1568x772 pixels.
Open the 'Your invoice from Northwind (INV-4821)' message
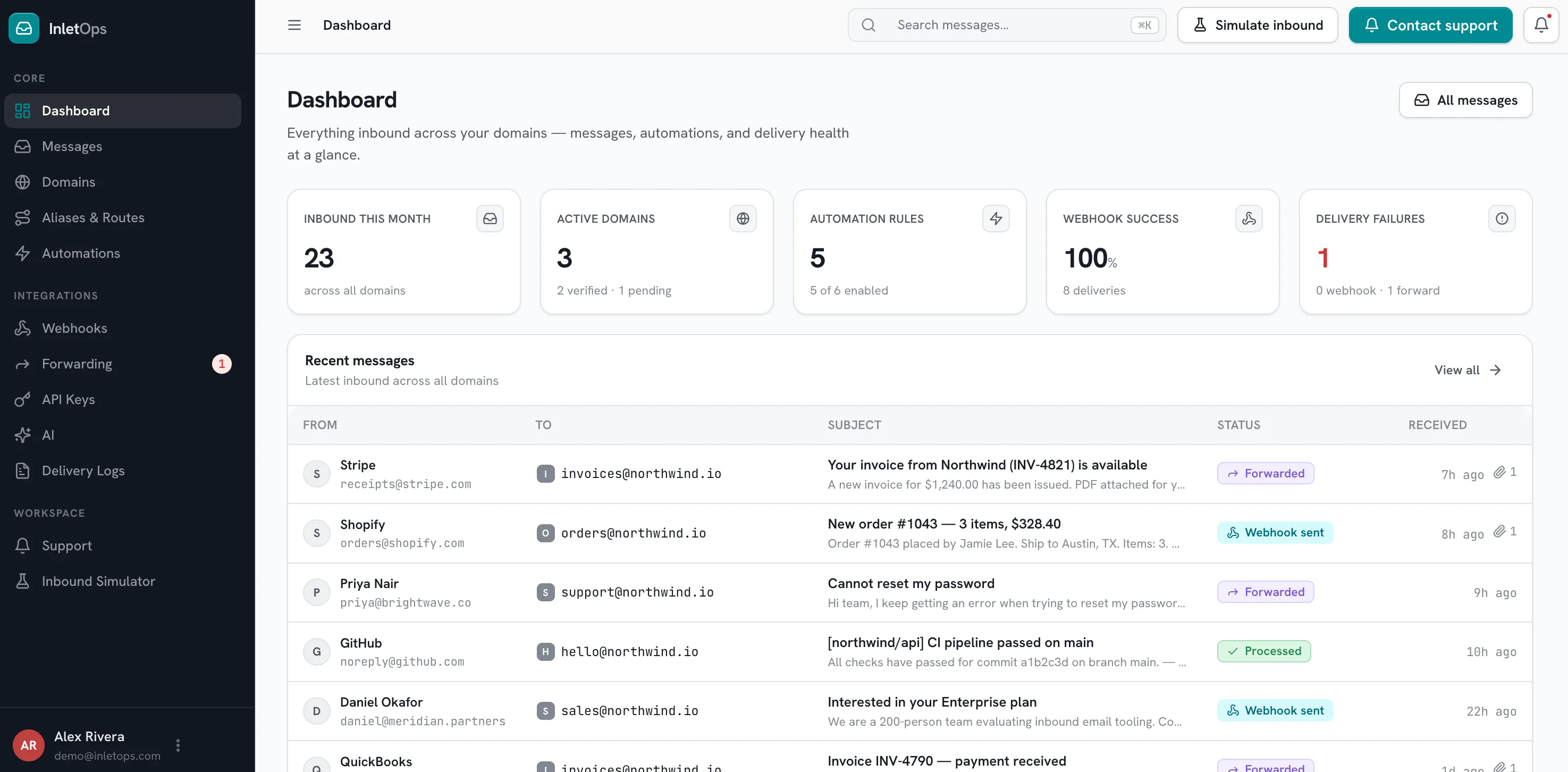pyautogui.click(x=987, y=465)
